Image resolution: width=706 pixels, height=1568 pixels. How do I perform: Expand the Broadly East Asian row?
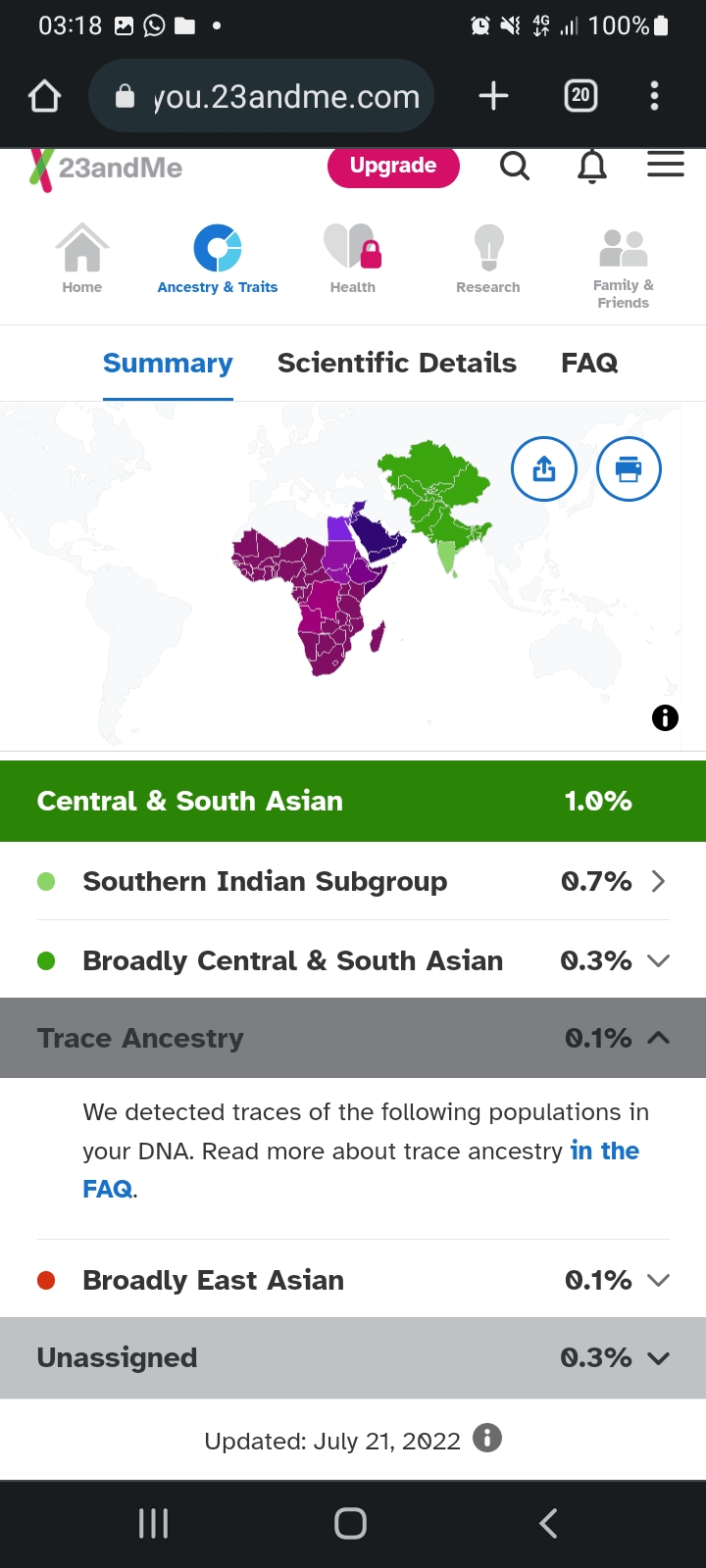click(353, 1280)
